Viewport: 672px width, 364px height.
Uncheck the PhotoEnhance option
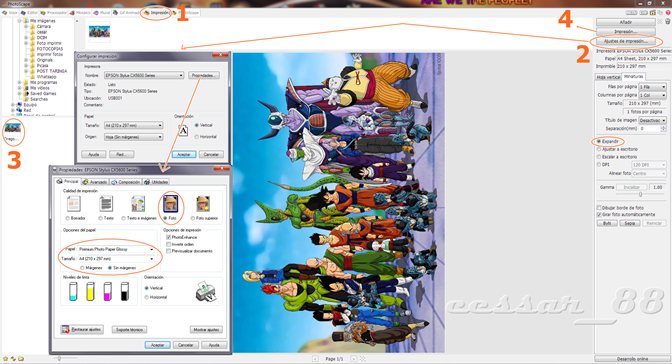click(x=168, y=237)
